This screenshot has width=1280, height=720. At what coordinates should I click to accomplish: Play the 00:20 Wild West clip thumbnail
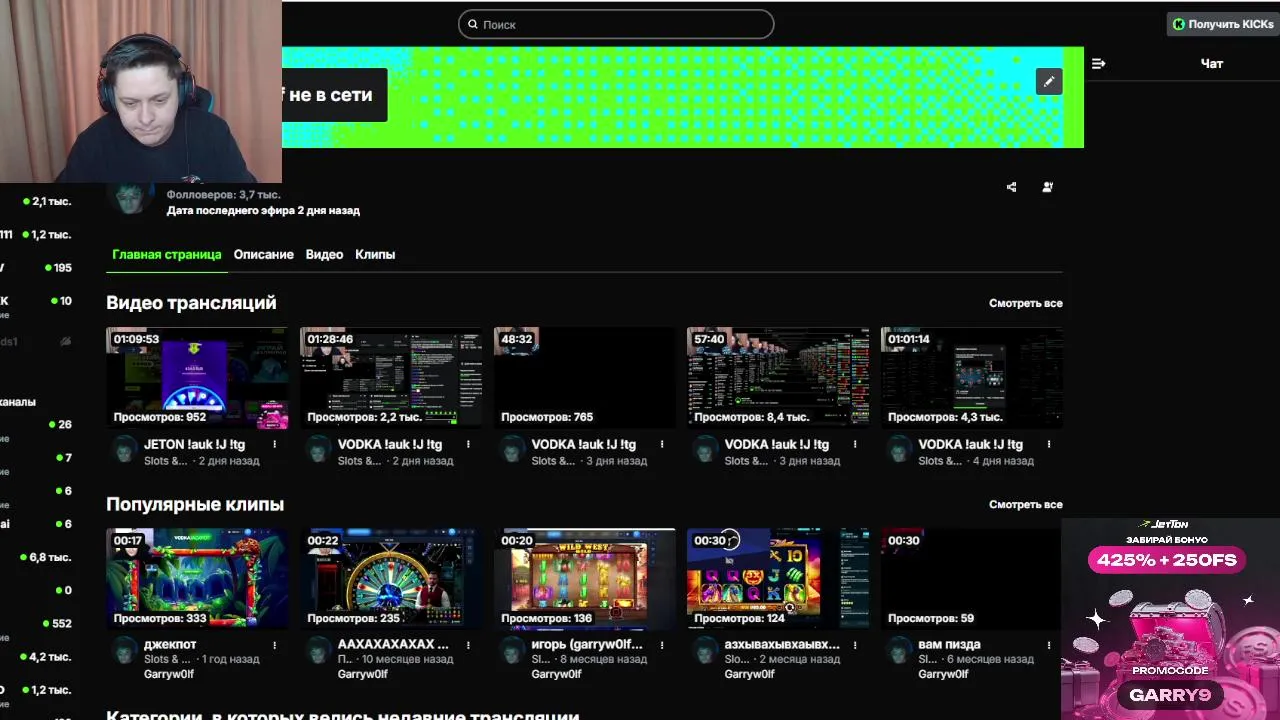[584, 579]
